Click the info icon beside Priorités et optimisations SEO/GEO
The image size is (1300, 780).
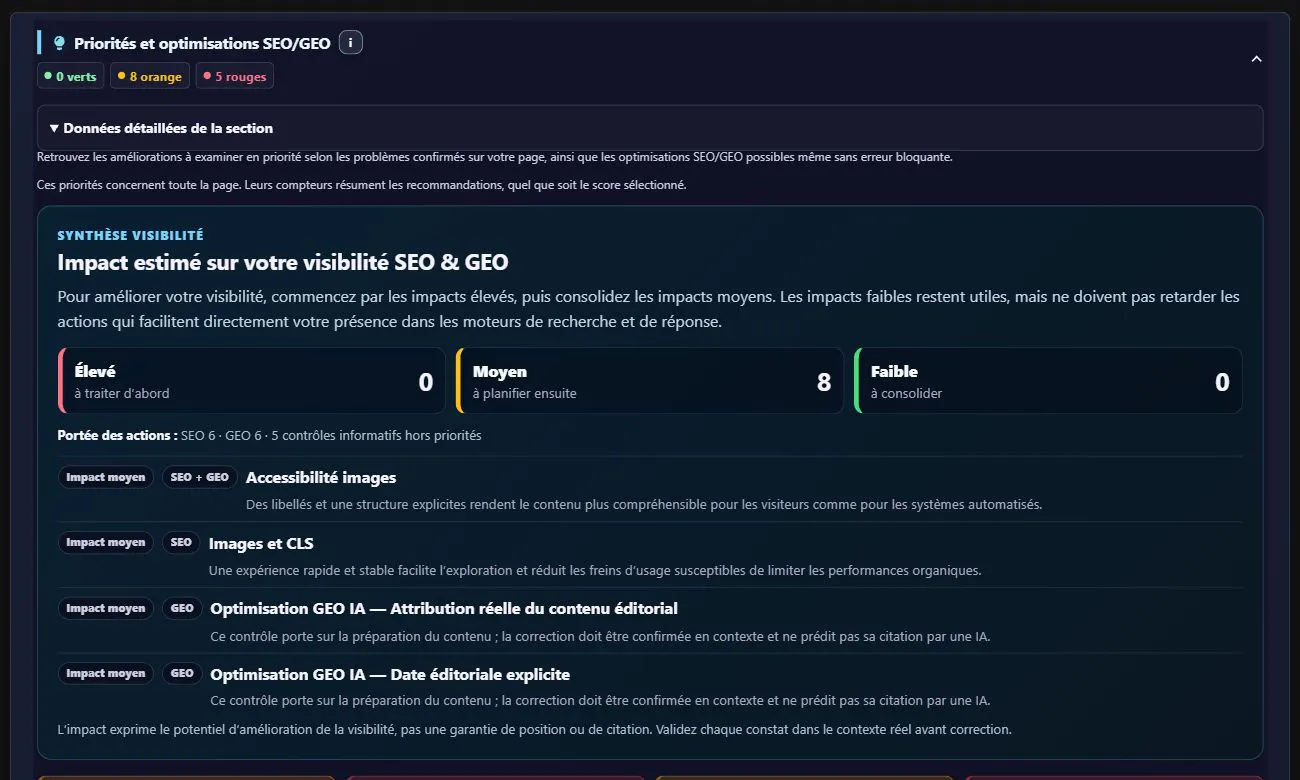click(x=350, y=43)
